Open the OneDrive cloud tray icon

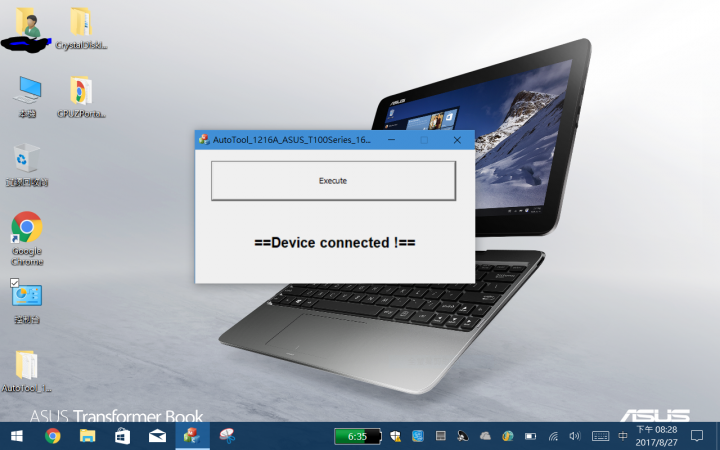[485, 436]
